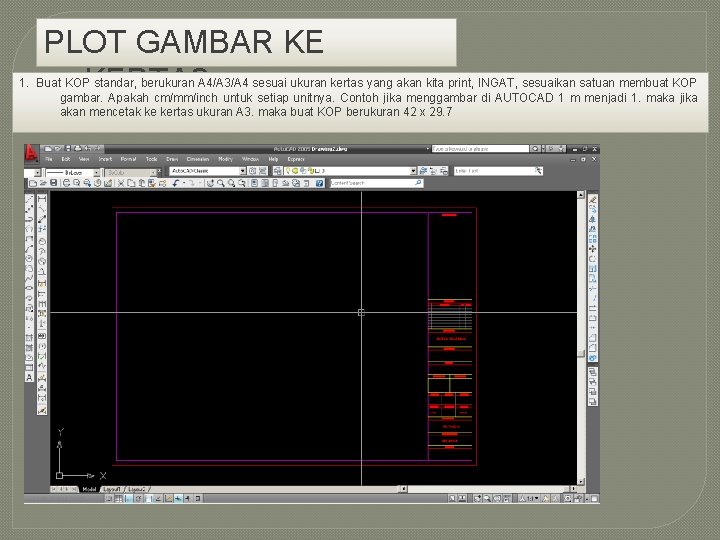Open the Tool Palettes window icon
Viewport: 720px width, 540px height.
[275, 183]
